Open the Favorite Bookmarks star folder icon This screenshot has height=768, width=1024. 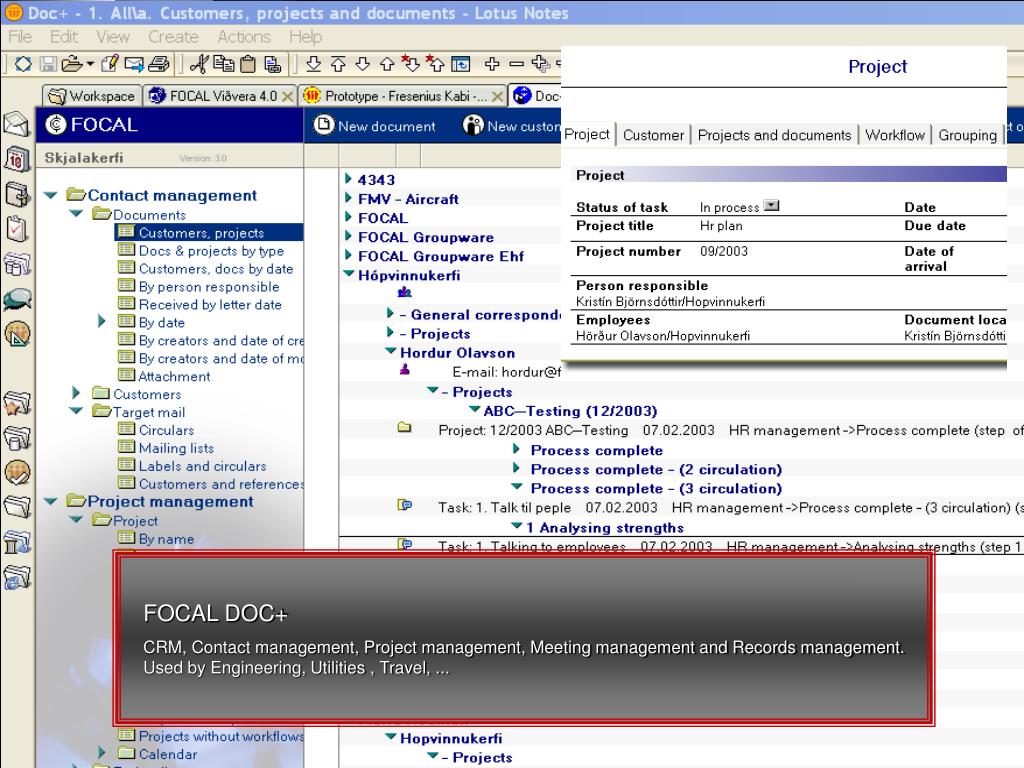tap(16, 403)
